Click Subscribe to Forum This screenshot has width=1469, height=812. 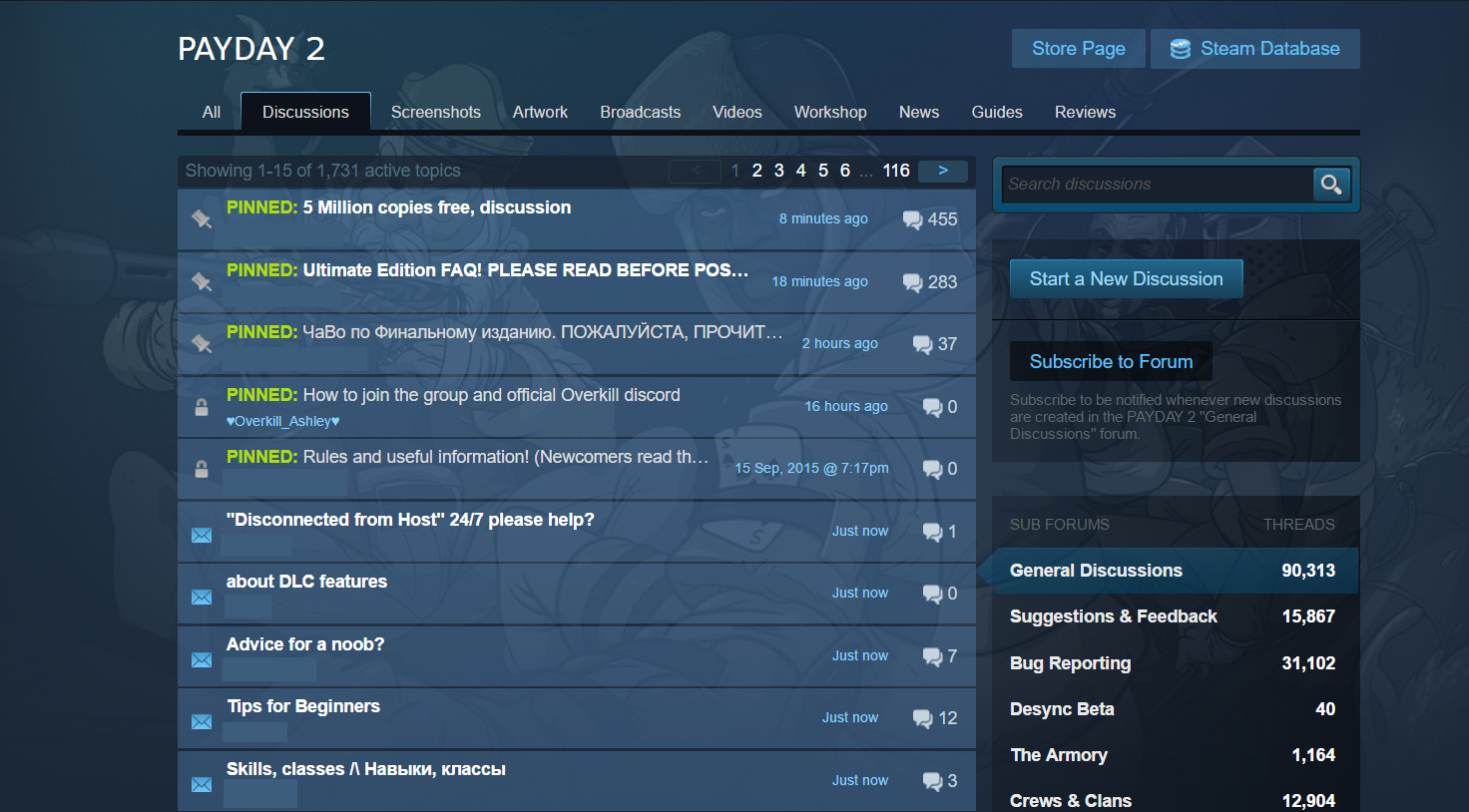coord(1111,362)
